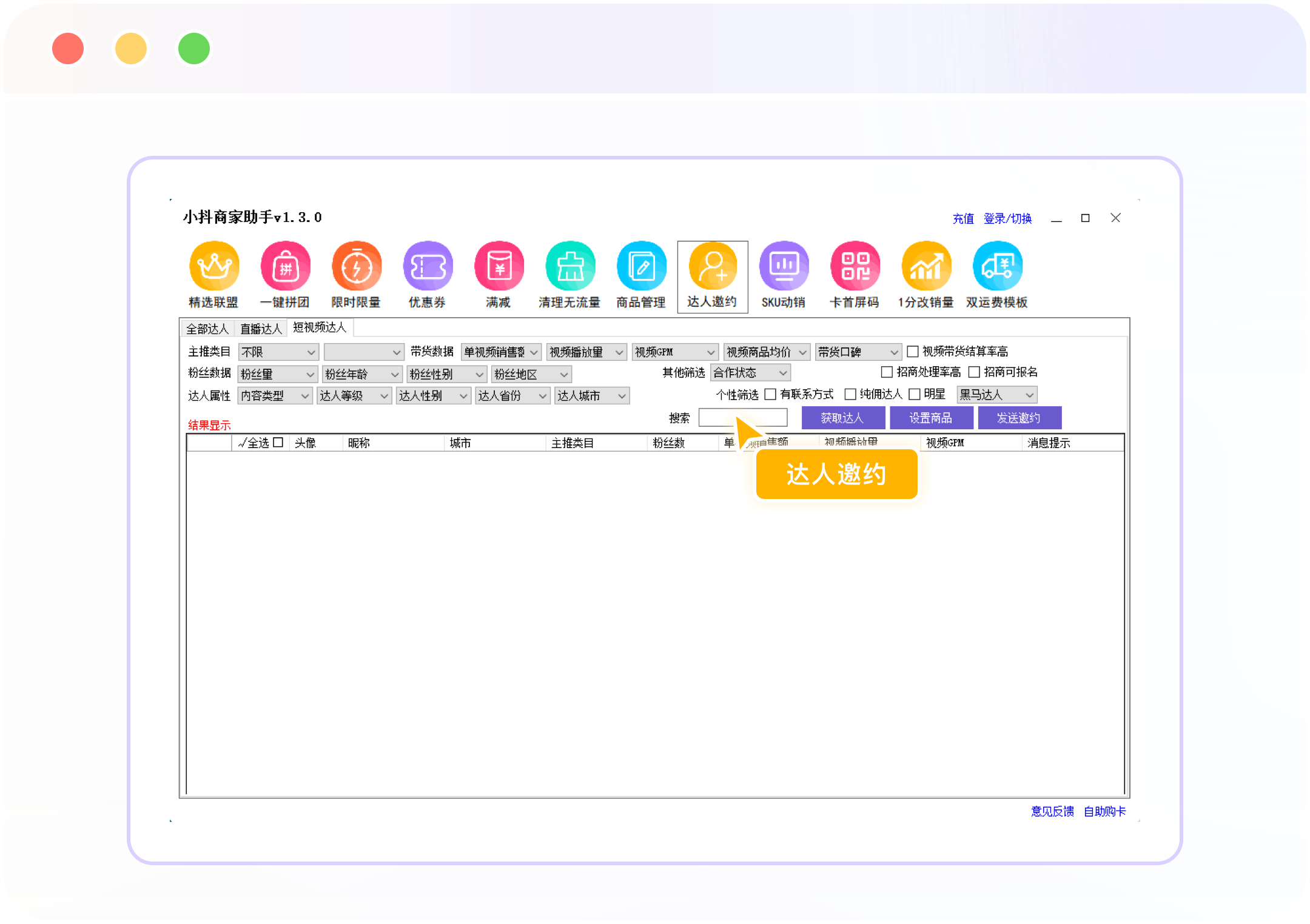The image size is (1310, 924).
Task: Check the 纯佣达人 option
Action: [850, 395]
